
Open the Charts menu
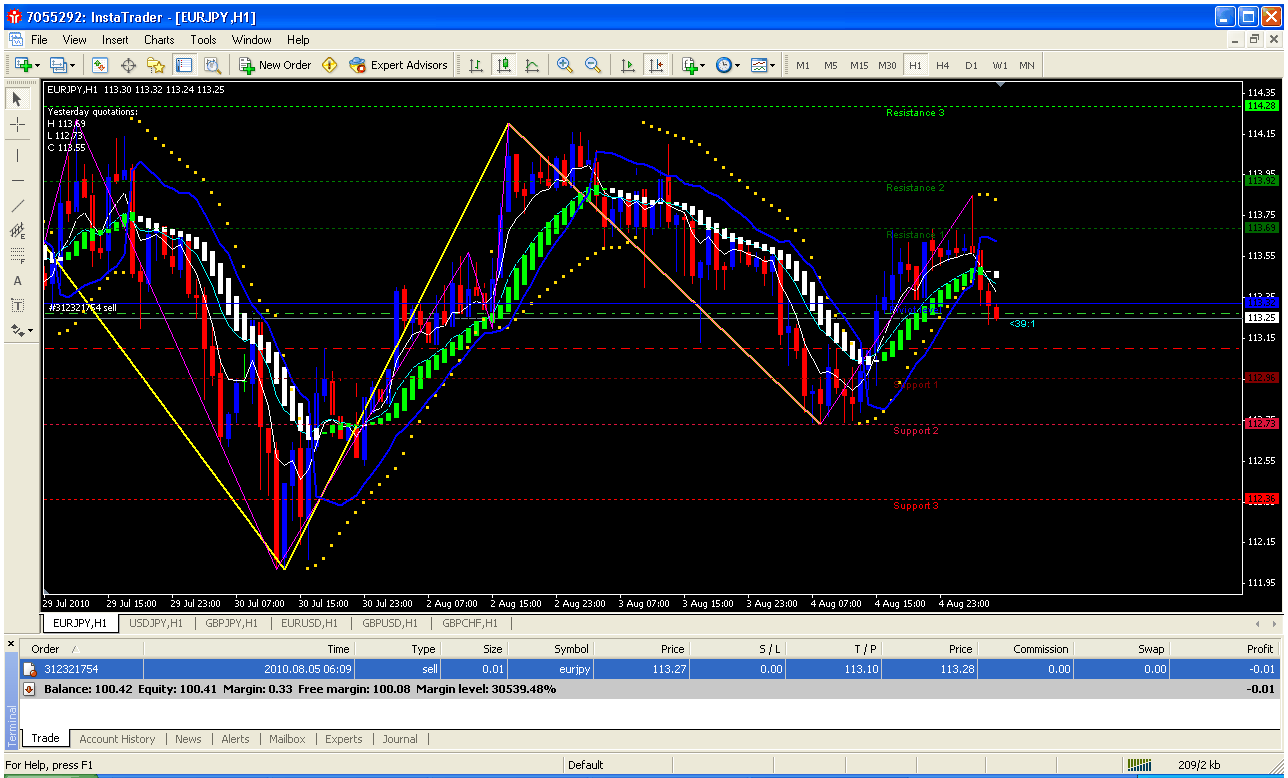tap(159, 40)
